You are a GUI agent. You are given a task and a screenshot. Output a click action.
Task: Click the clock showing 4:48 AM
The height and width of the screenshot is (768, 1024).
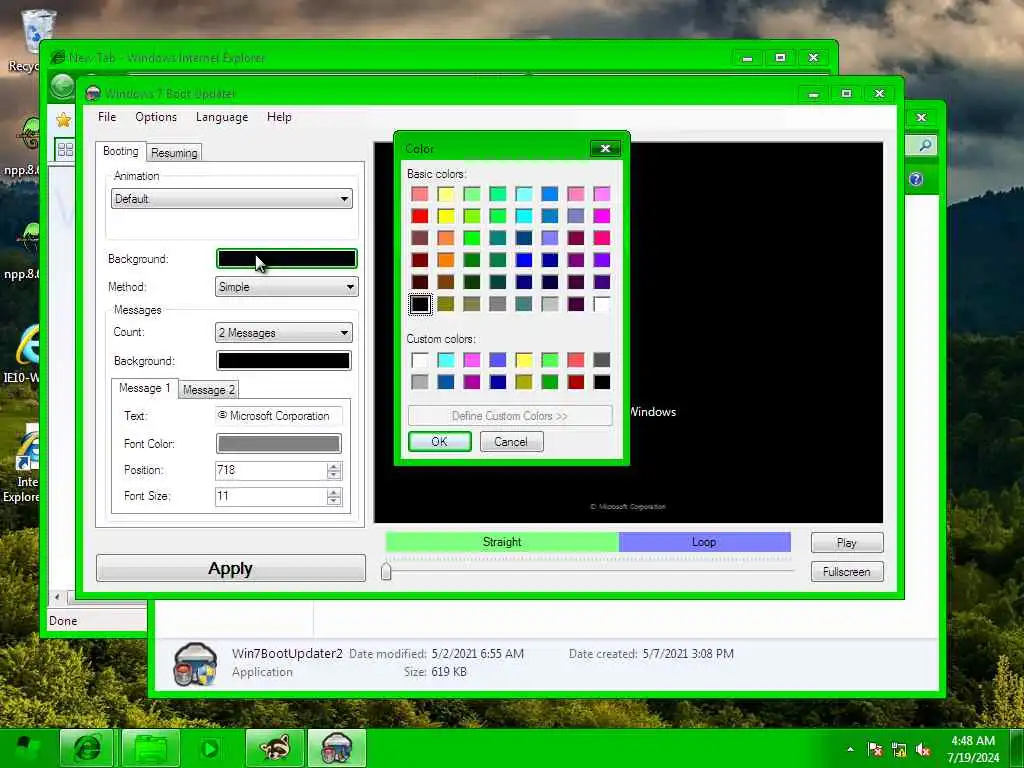coord(972,741)
